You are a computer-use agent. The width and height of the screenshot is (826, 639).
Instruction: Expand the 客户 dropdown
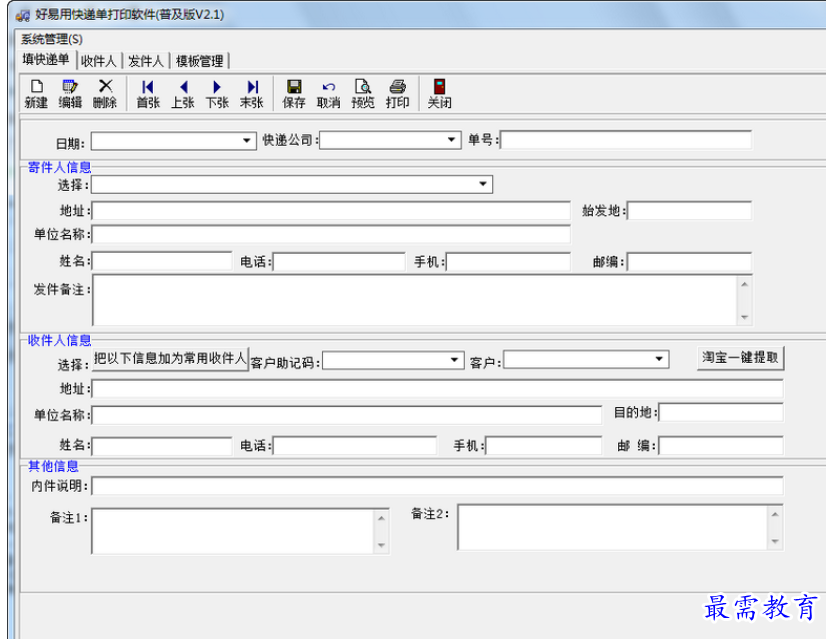click(x=659, y=359)
